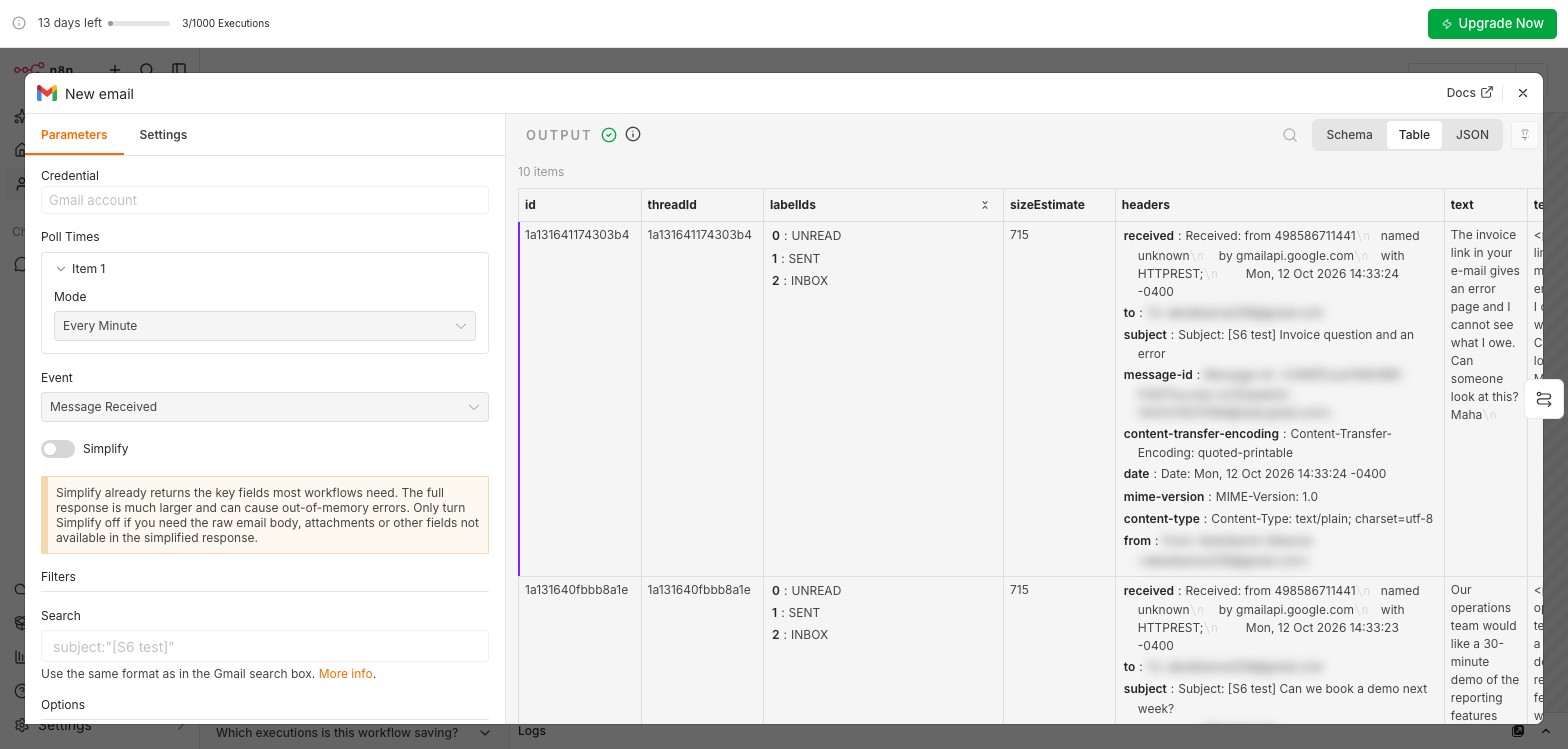Click the headers column header
1568x749 pixels.
pyautogui.click(x=1280, y=205)
